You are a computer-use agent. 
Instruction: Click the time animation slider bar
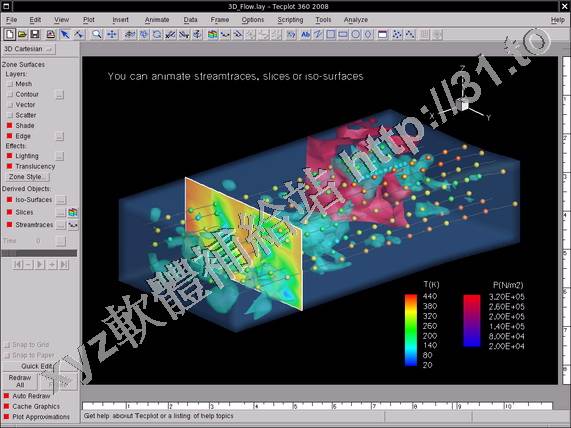click(x=39, y=253)
